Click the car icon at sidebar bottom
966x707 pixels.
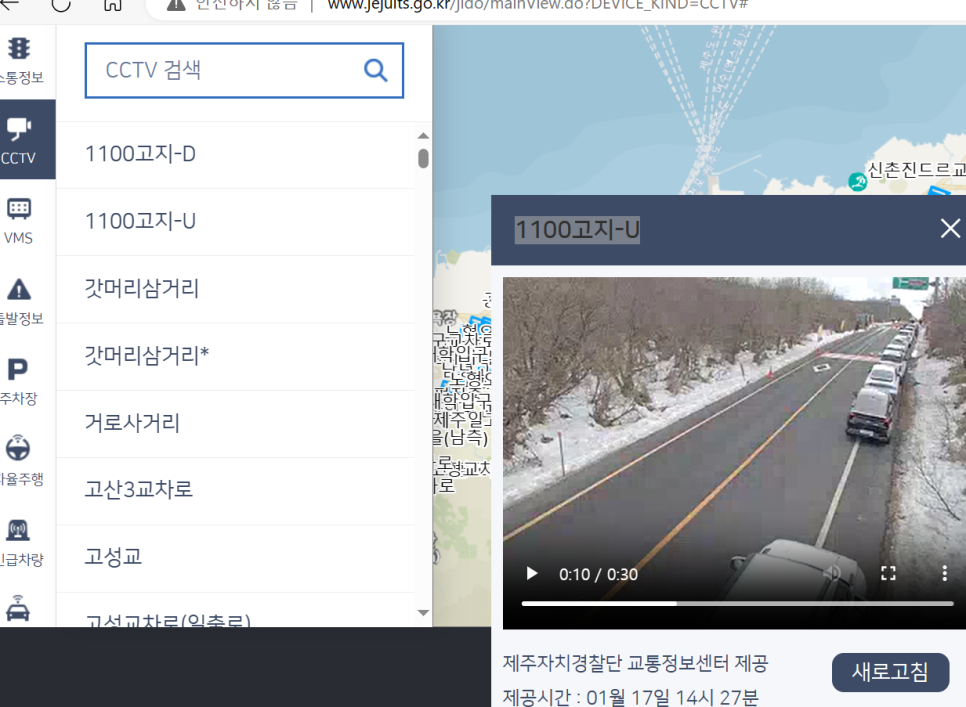click(x=18, y=609)
